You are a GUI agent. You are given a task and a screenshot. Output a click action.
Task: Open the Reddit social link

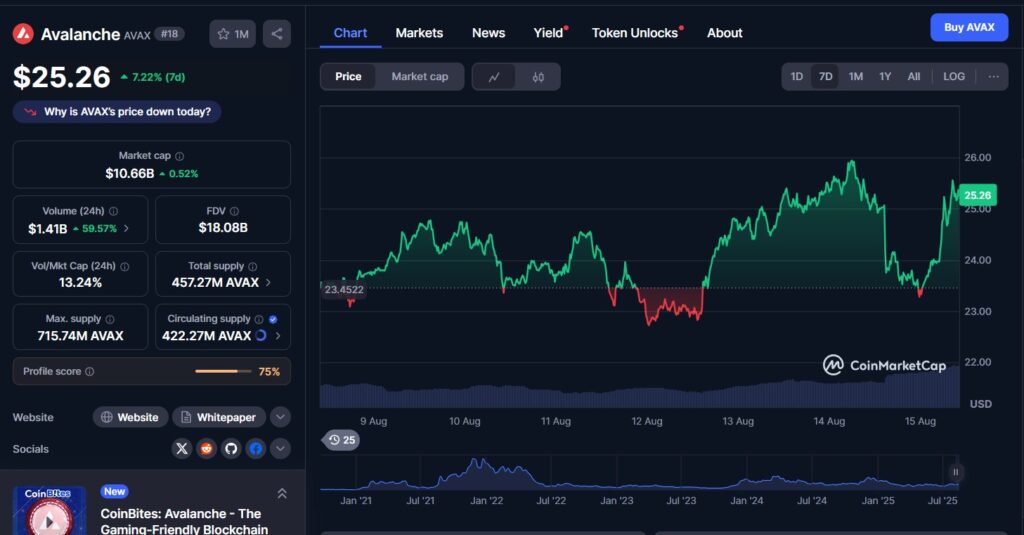(206, 449)
